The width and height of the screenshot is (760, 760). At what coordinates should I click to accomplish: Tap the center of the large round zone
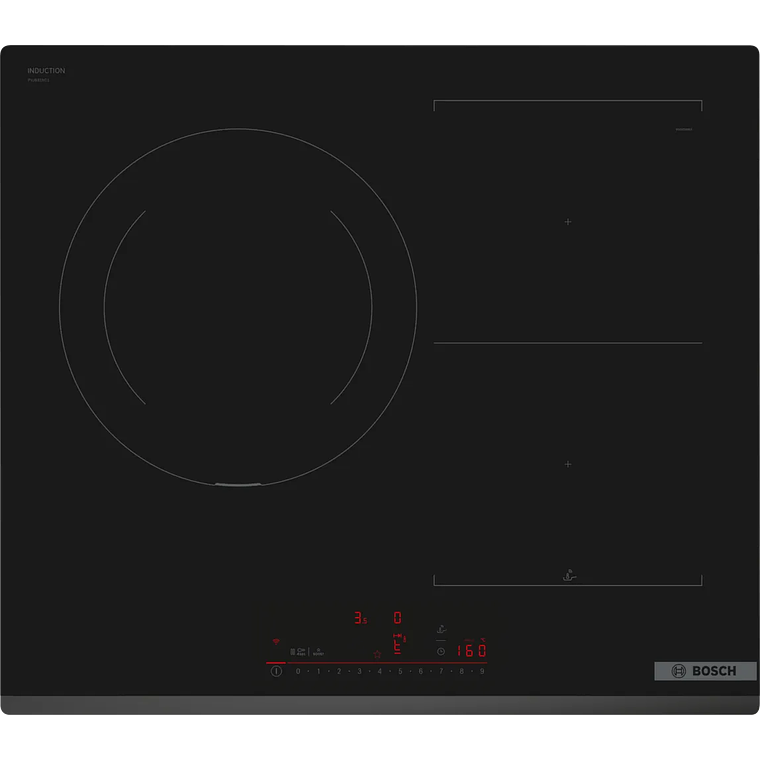[238, 309]
